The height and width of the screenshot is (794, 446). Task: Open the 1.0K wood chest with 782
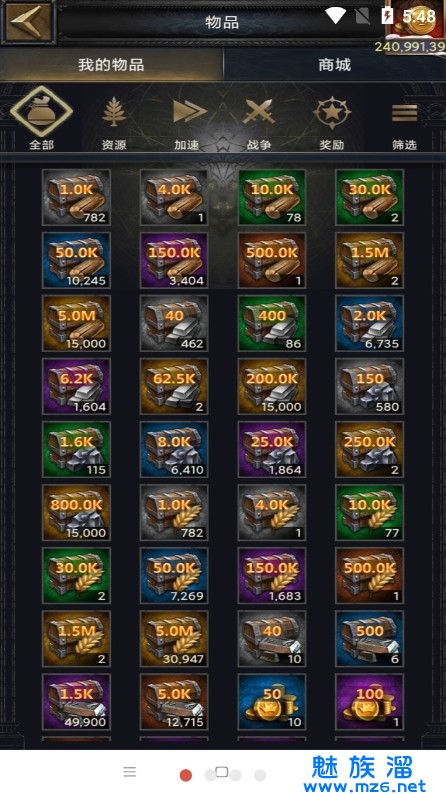(76, 197)
